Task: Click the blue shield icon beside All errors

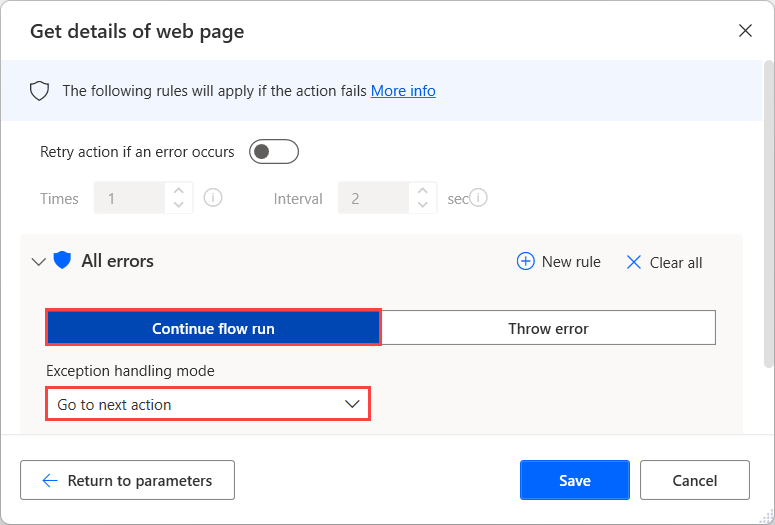Action: 62,260
